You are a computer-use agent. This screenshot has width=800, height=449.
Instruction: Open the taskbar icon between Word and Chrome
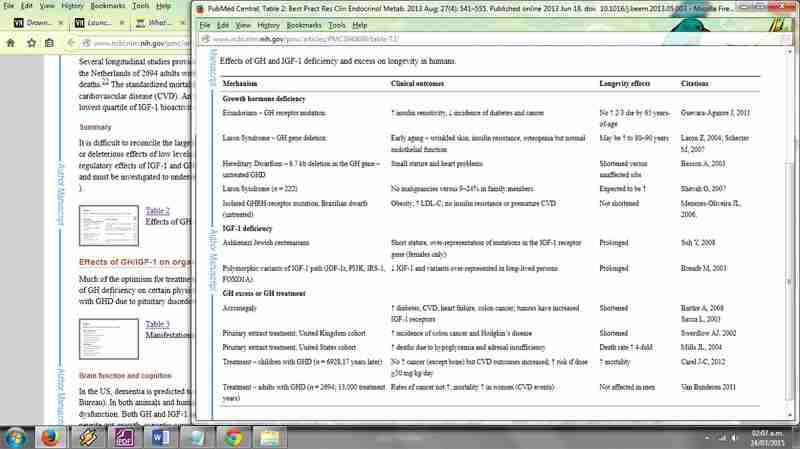[197, 438]
